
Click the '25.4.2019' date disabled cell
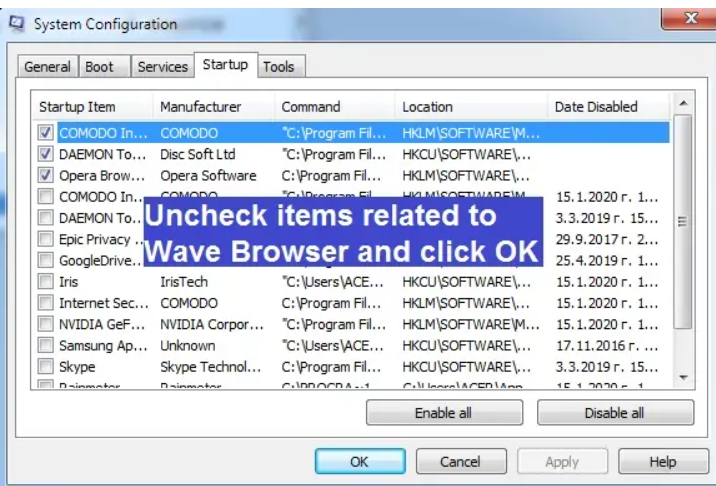click(607, 261)
